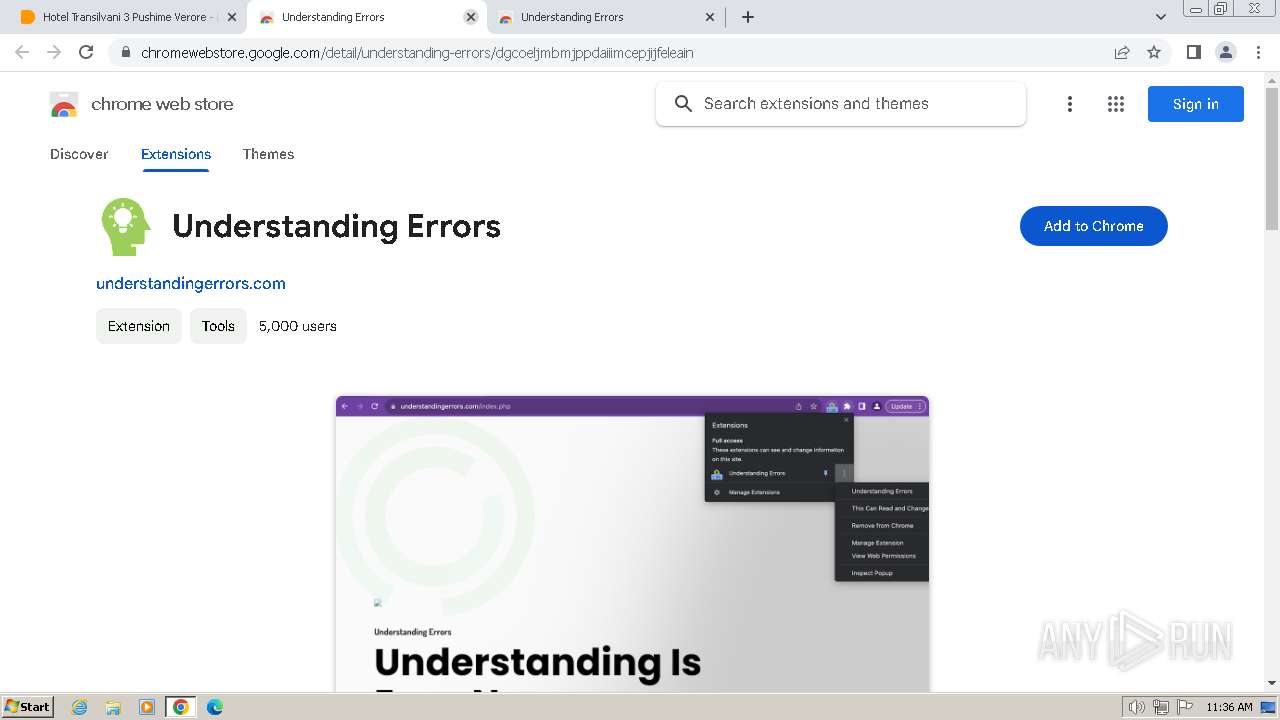Open the extension preview screenshot
The height and width of the screenshot is (720, 1280).
(632, 544)
